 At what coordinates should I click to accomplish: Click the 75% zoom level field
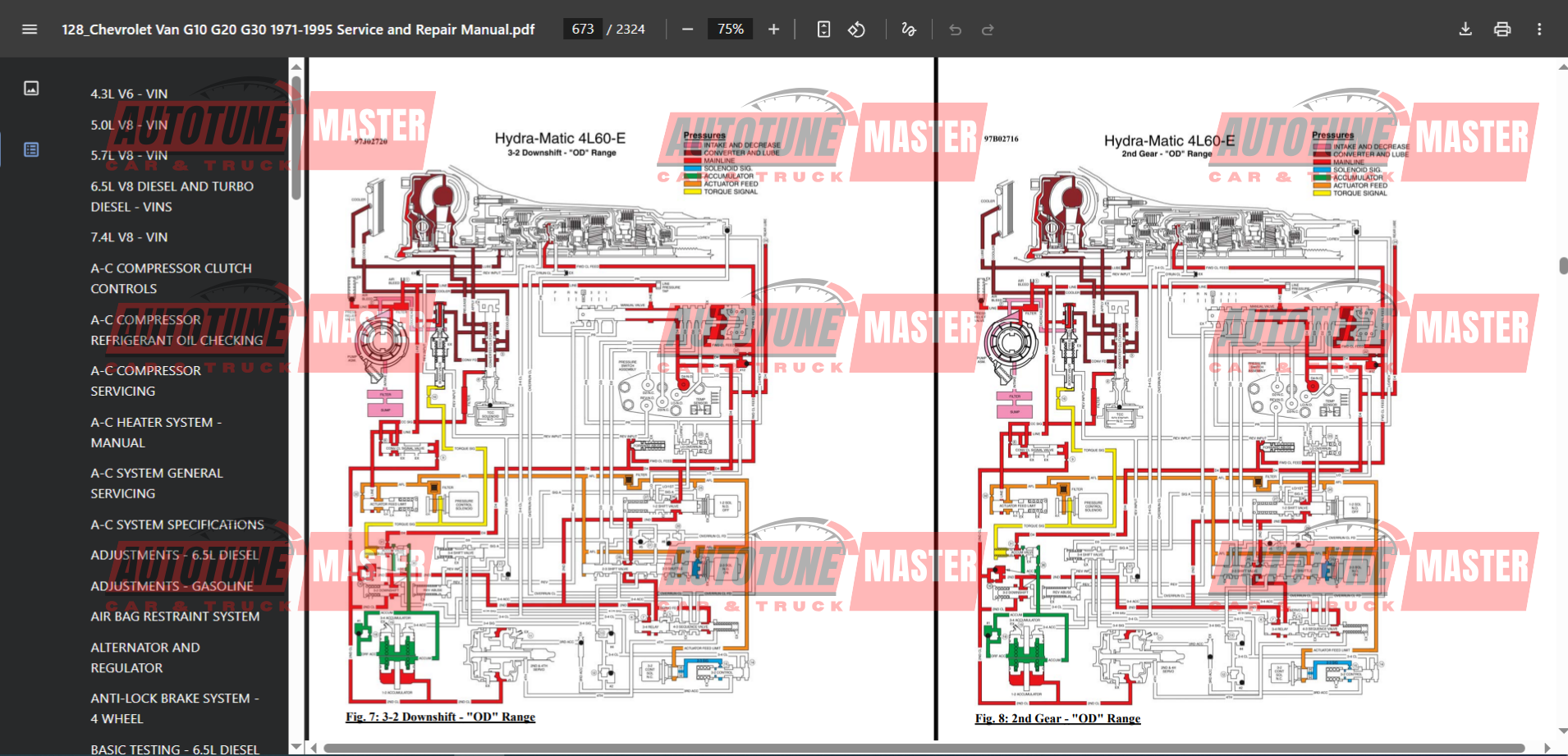click(x=730, y=30)
